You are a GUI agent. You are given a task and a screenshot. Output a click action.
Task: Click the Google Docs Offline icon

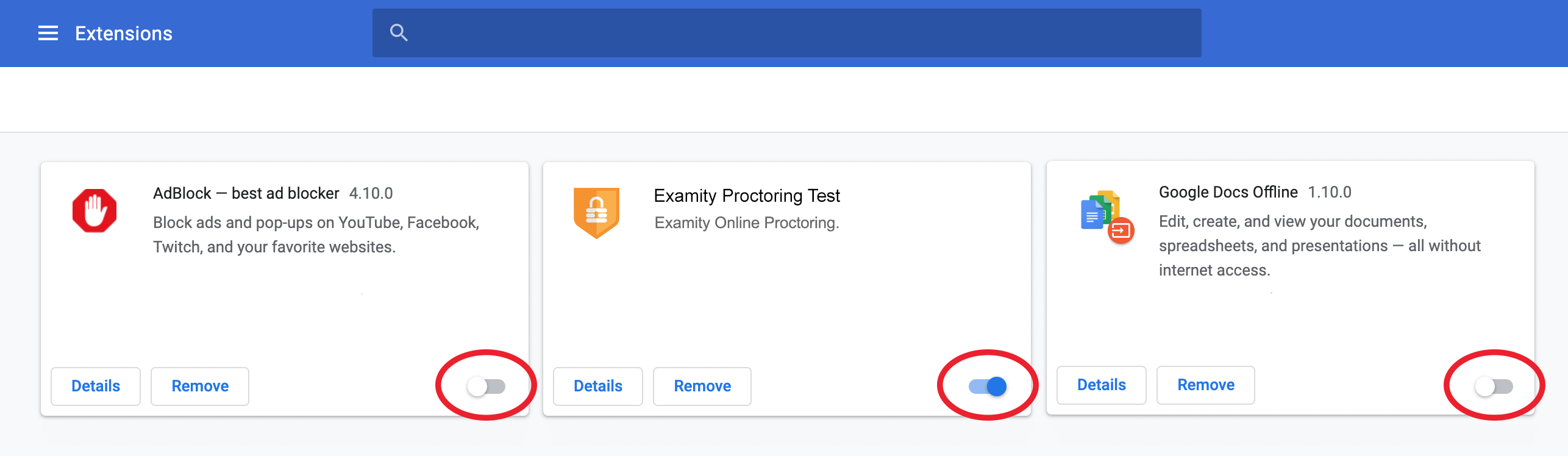pos(1107,218)
